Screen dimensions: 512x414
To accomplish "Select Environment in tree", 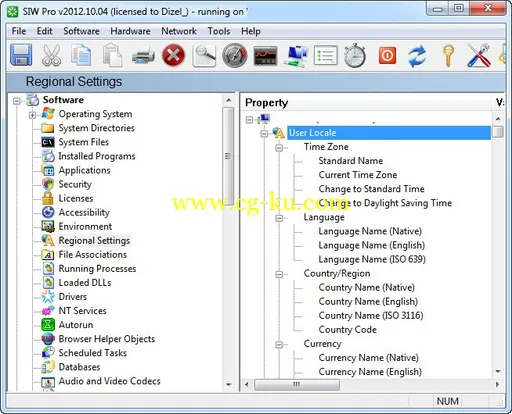I will pos(85,226).
